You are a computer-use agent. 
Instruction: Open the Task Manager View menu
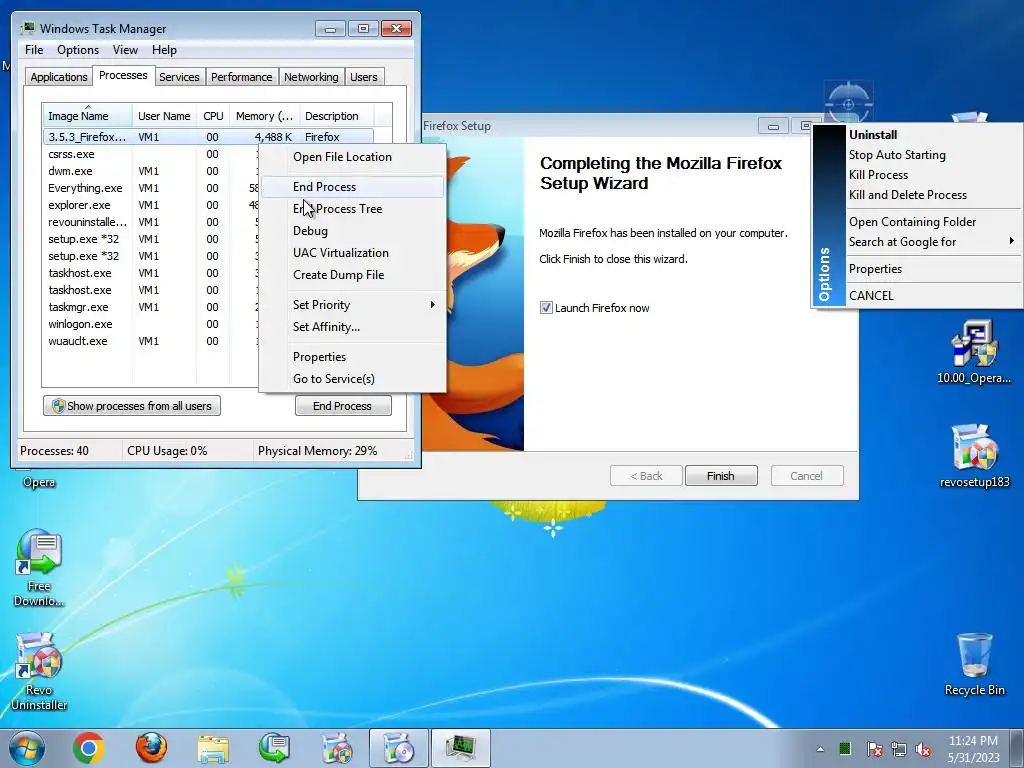[x=125, y=50]
